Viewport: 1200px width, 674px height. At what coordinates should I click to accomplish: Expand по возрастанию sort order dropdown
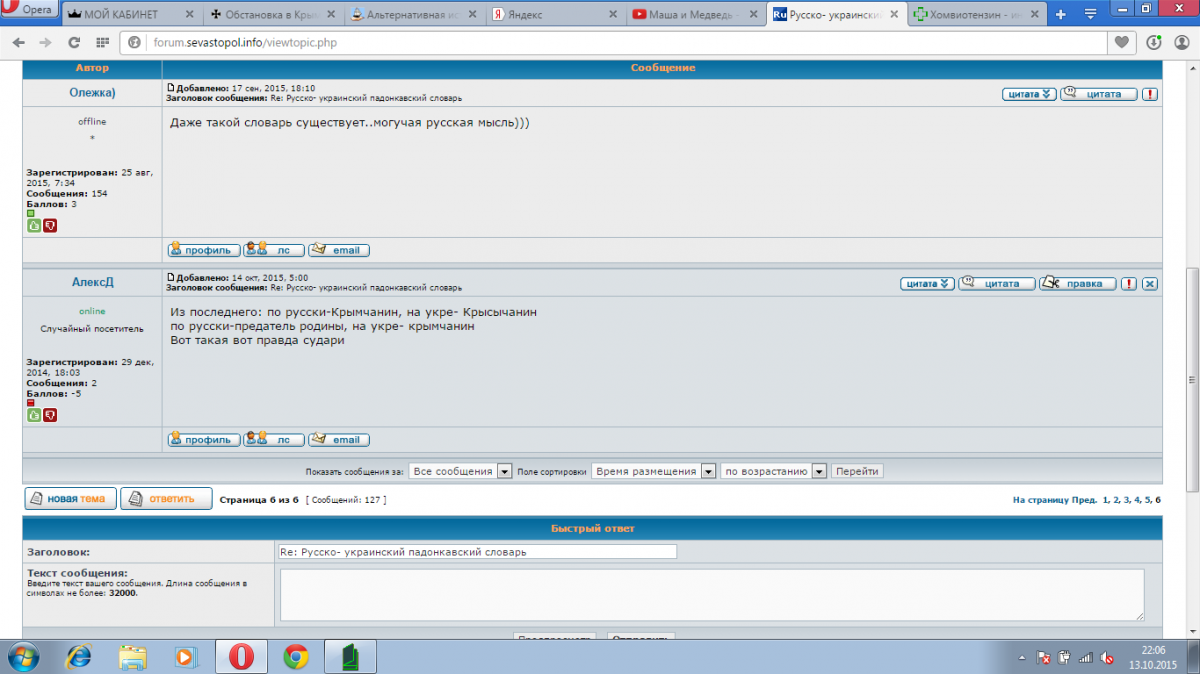click(819, 471)
